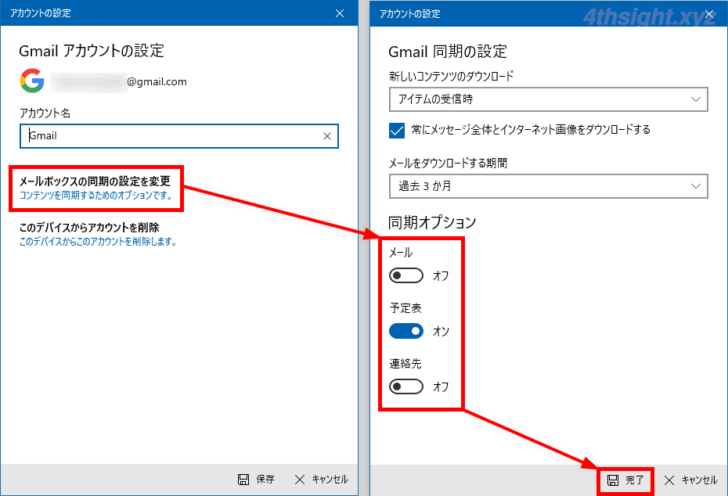Click the X icon beside right キャンセル

(669, 480)
